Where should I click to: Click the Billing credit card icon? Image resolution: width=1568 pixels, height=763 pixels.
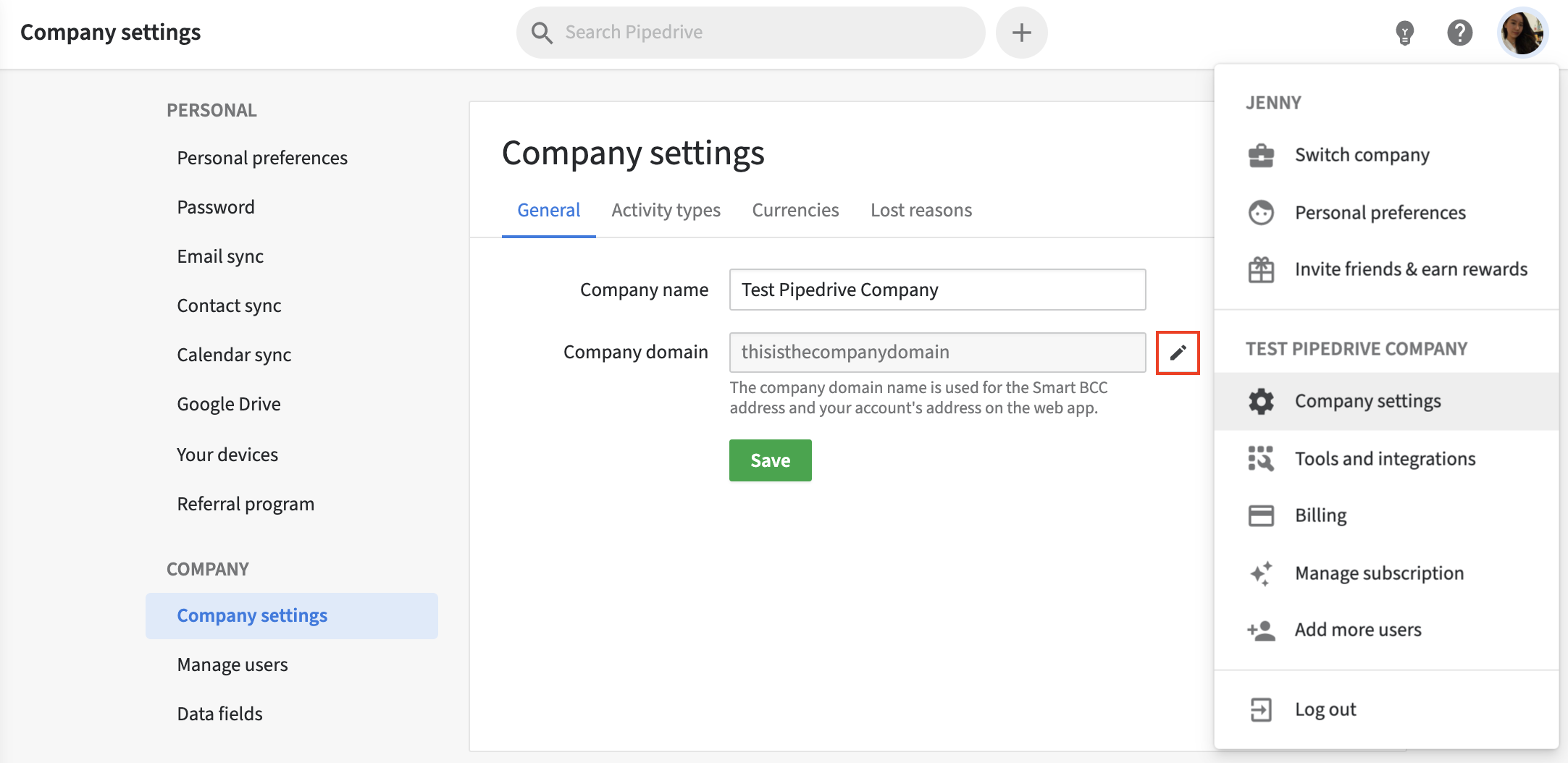(x=1261, y=515)
